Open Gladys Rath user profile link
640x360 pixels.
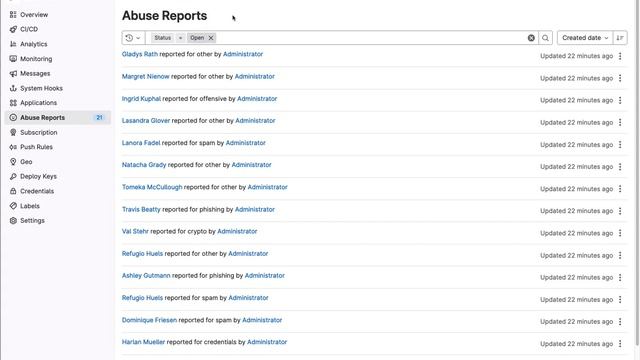coord(140,54)
